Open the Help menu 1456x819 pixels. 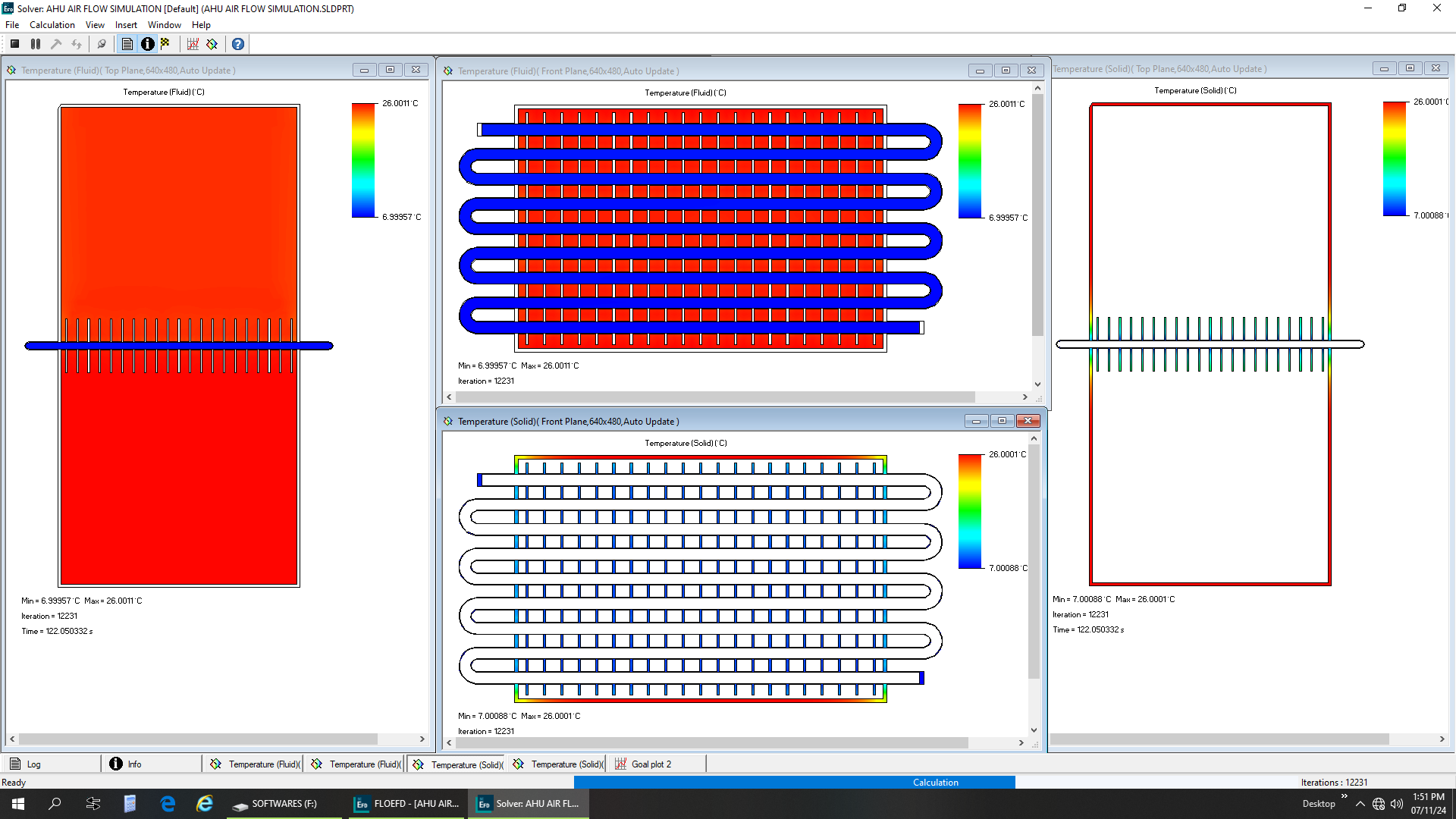click(201, 25)
